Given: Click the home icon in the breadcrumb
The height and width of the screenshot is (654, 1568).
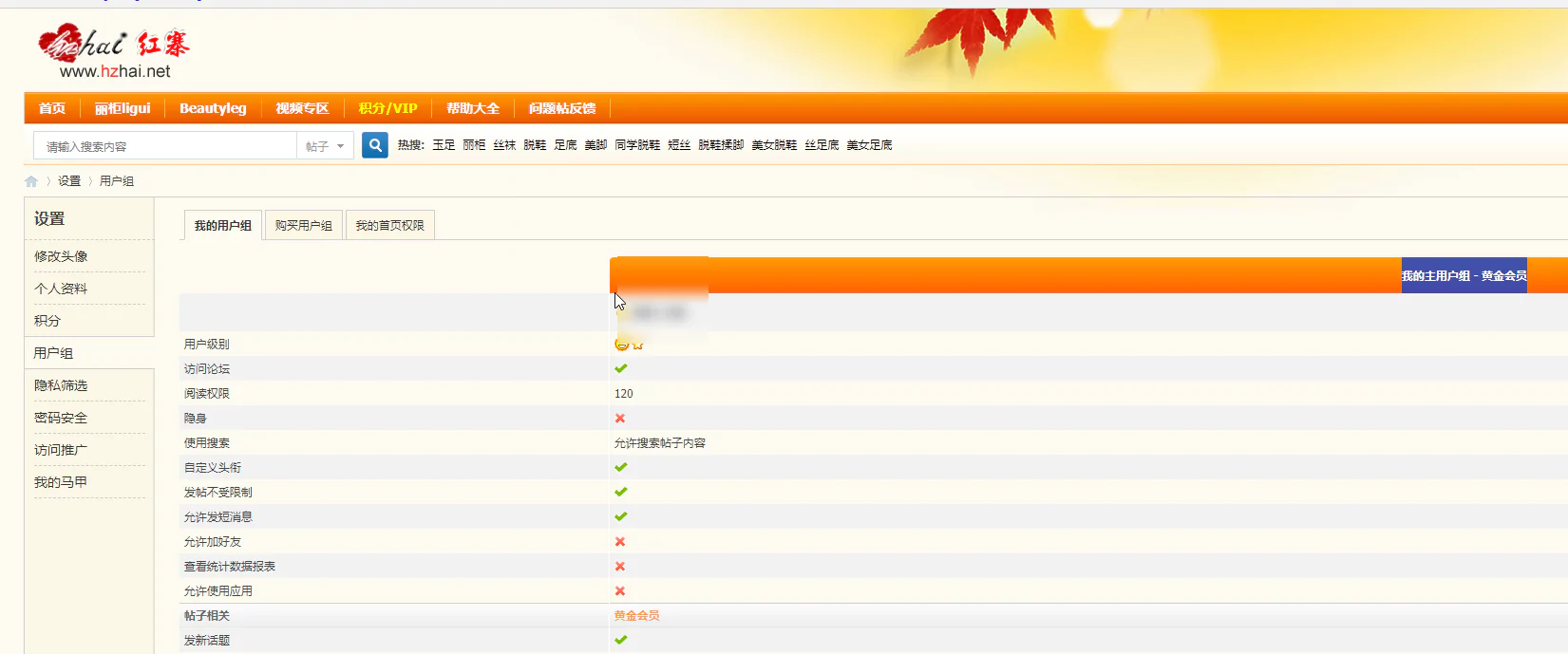Looking at the screenshot, I should pos(31,181).
